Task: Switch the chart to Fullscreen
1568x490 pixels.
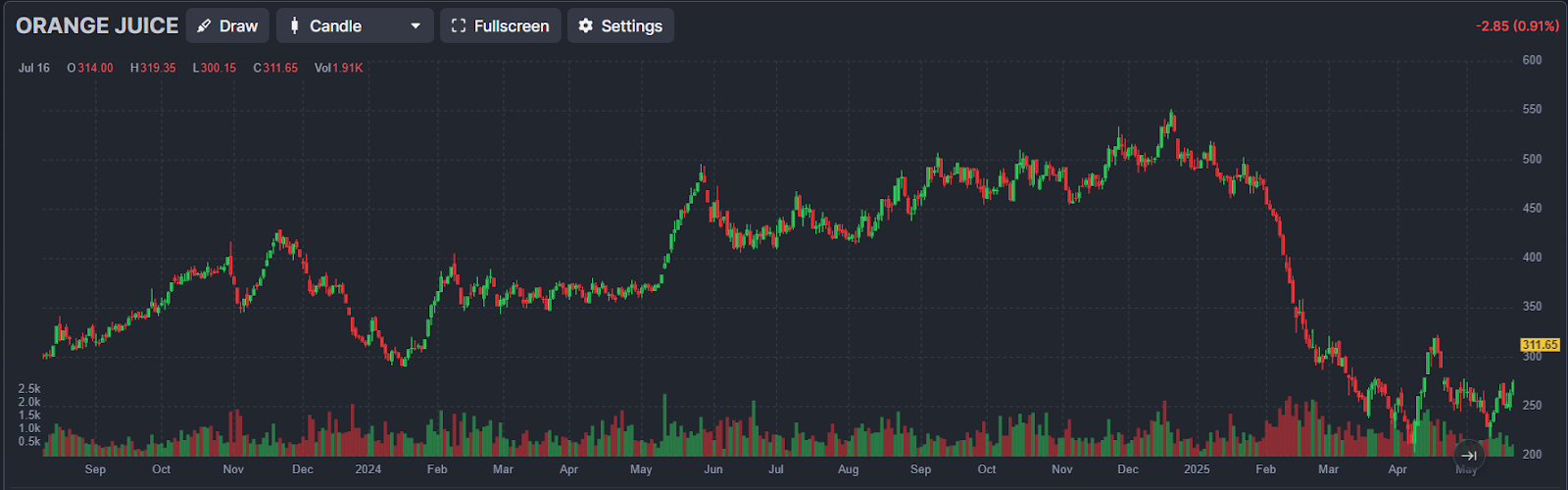Action: click(500, 25)
